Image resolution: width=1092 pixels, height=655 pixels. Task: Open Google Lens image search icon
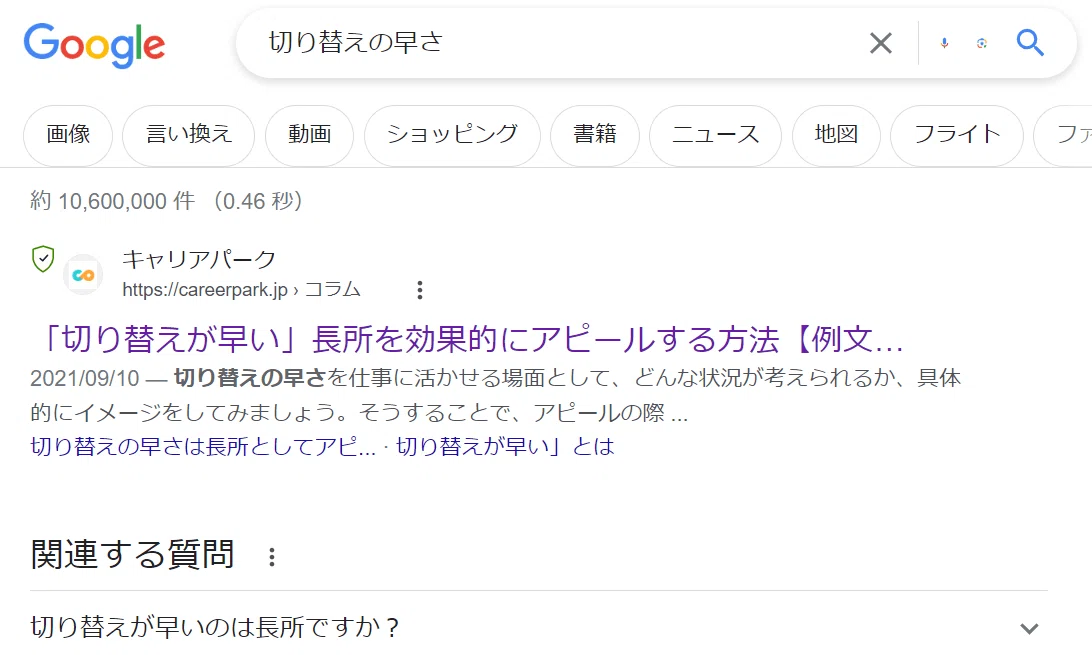coord(982,43)
